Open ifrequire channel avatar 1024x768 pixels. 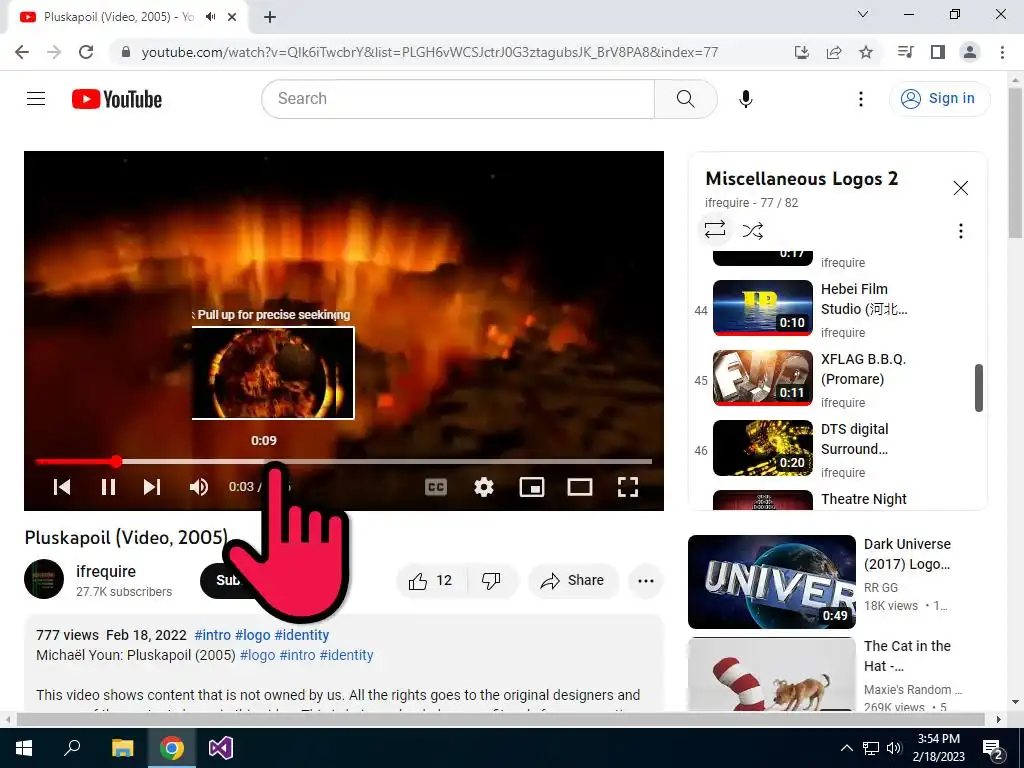pyautogui.click(x=44, y=579)
